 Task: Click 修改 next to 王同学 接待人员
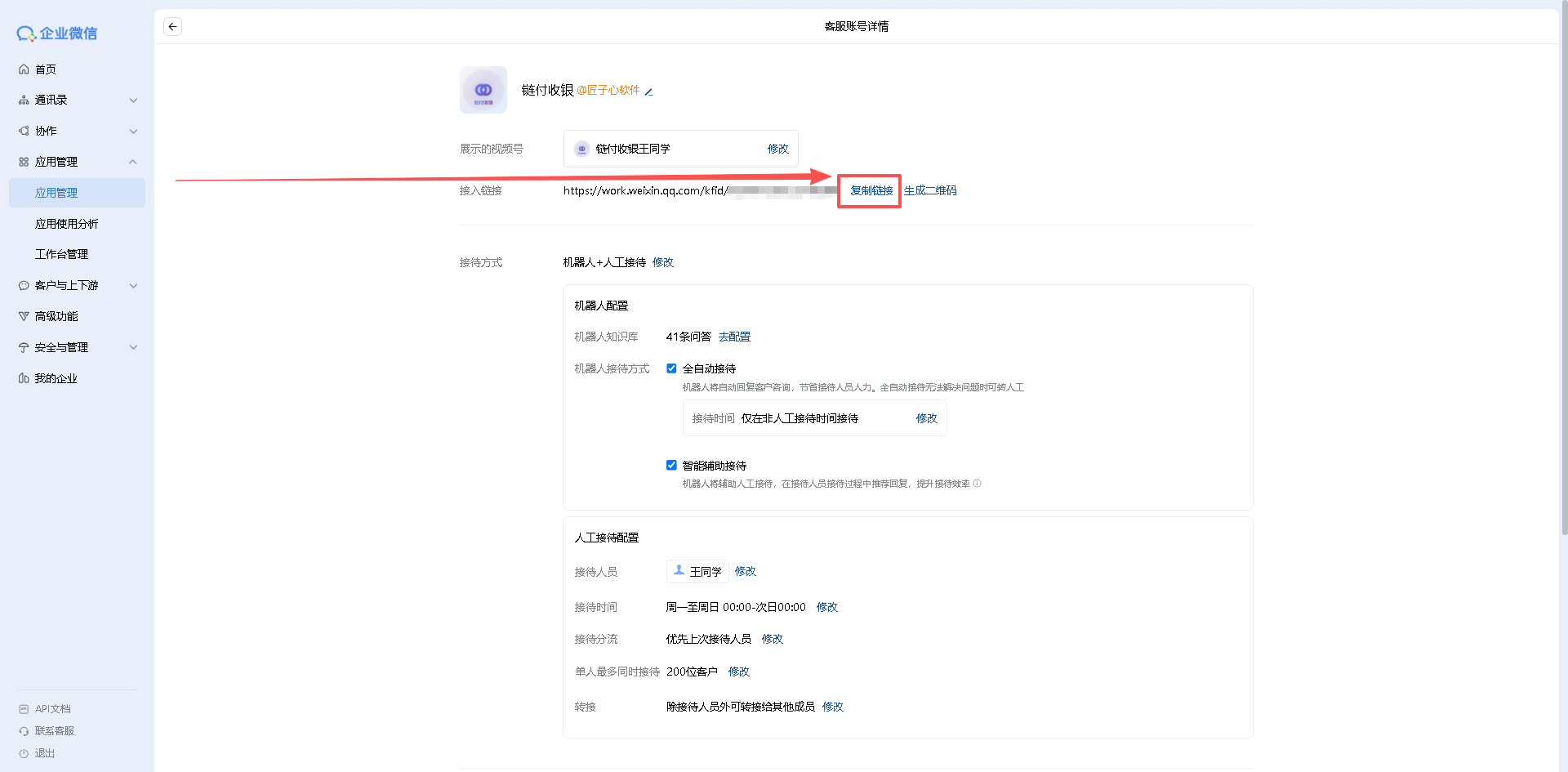(745, 571)
